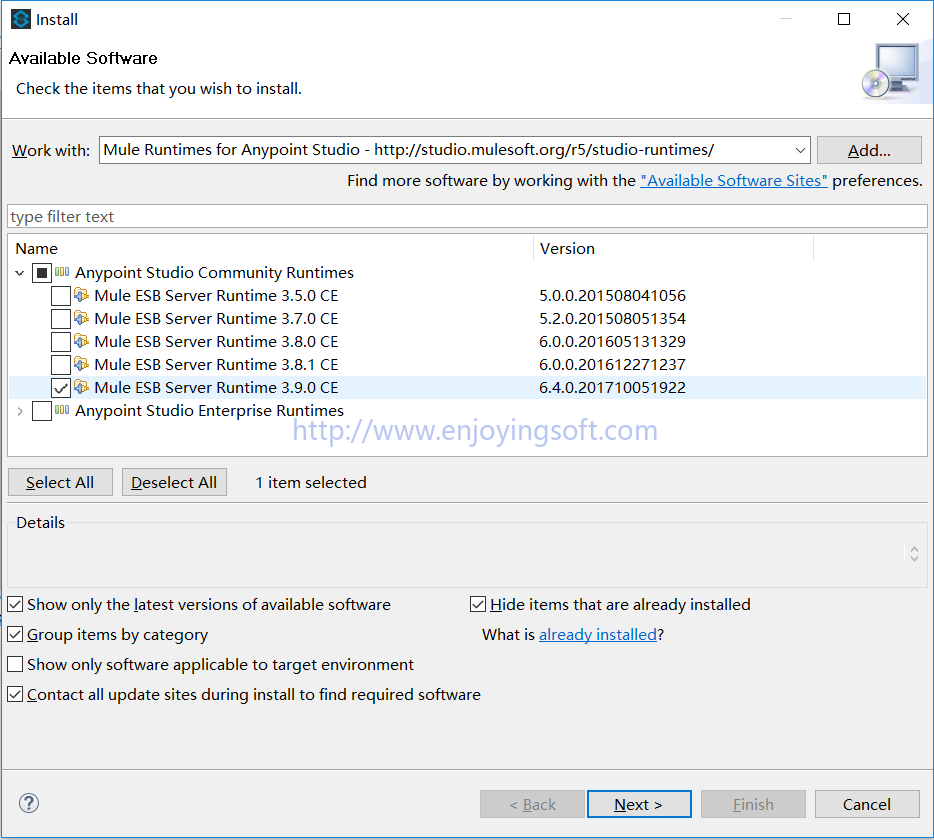Image resolution: width=934 pixels, height=840 pixels.
Task: Collapse Anypoint Studio Community Runtimes tree
Action: pos(20,273)
